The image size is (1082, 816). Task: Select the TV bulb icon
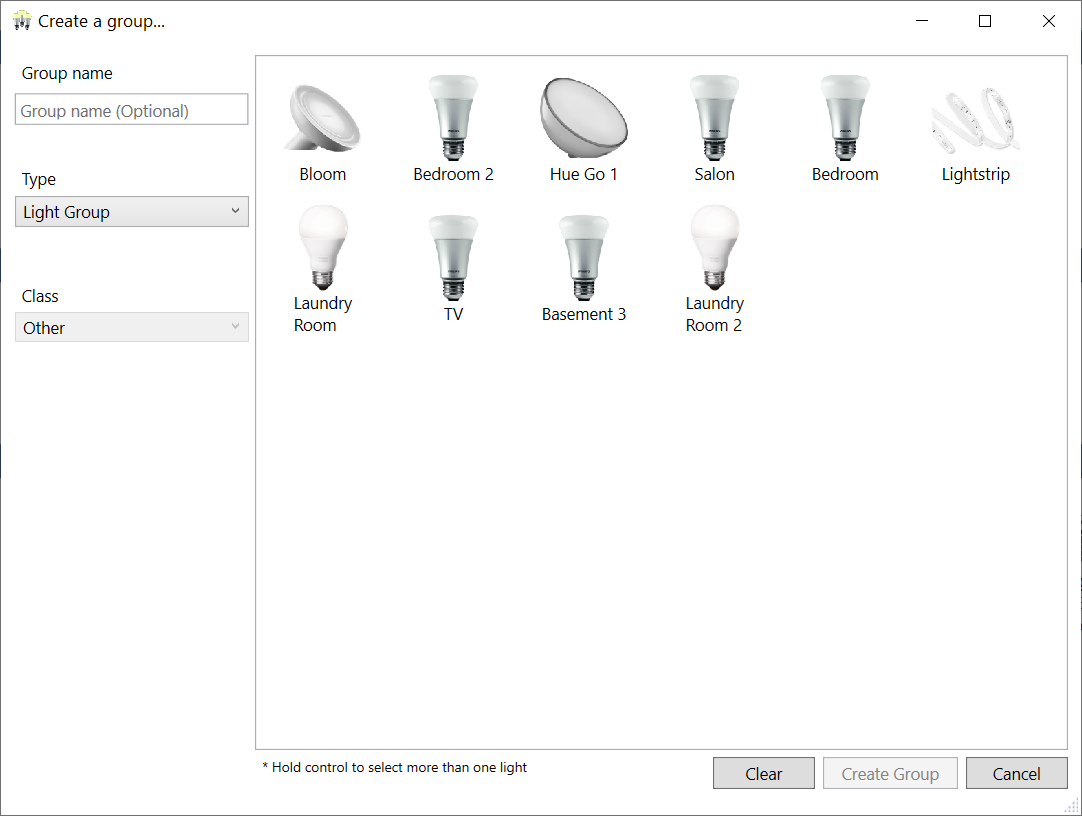coord(453,257)
